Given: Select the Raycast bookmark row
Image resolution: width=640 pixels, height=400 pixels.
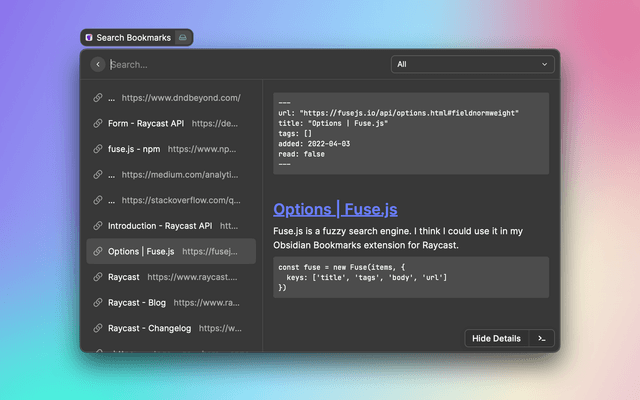Looking at the screenshot, I should point(171,277).
